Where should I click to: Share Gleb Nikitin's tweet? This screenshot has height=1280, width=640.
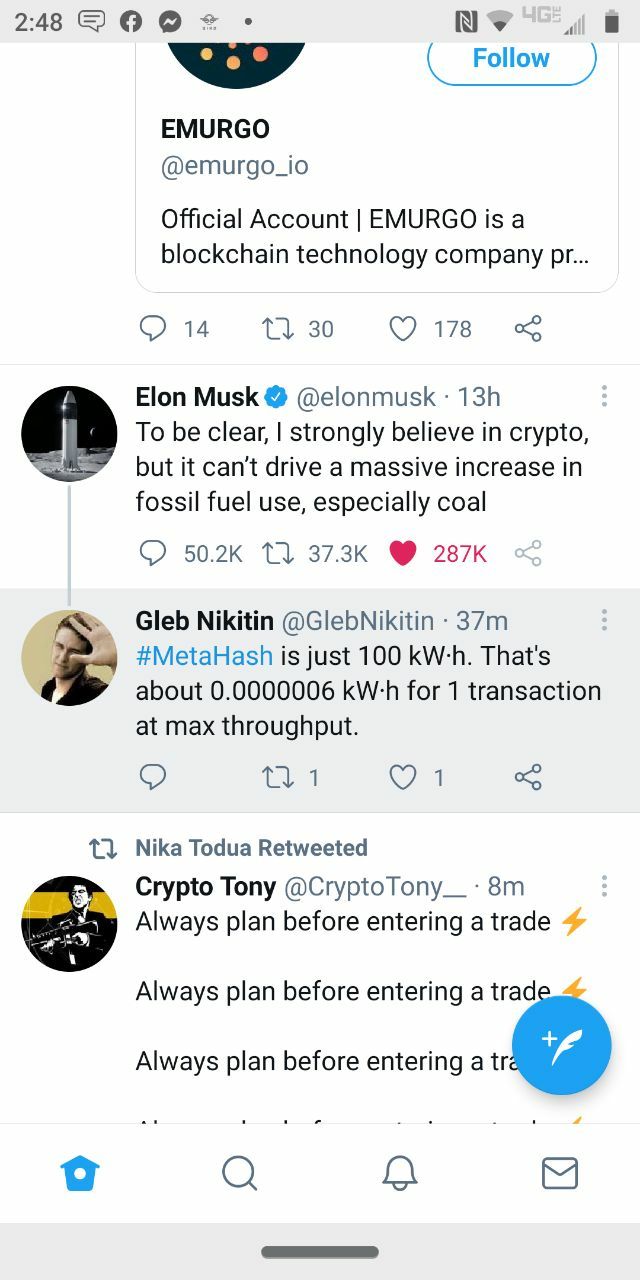pos(528,777)
